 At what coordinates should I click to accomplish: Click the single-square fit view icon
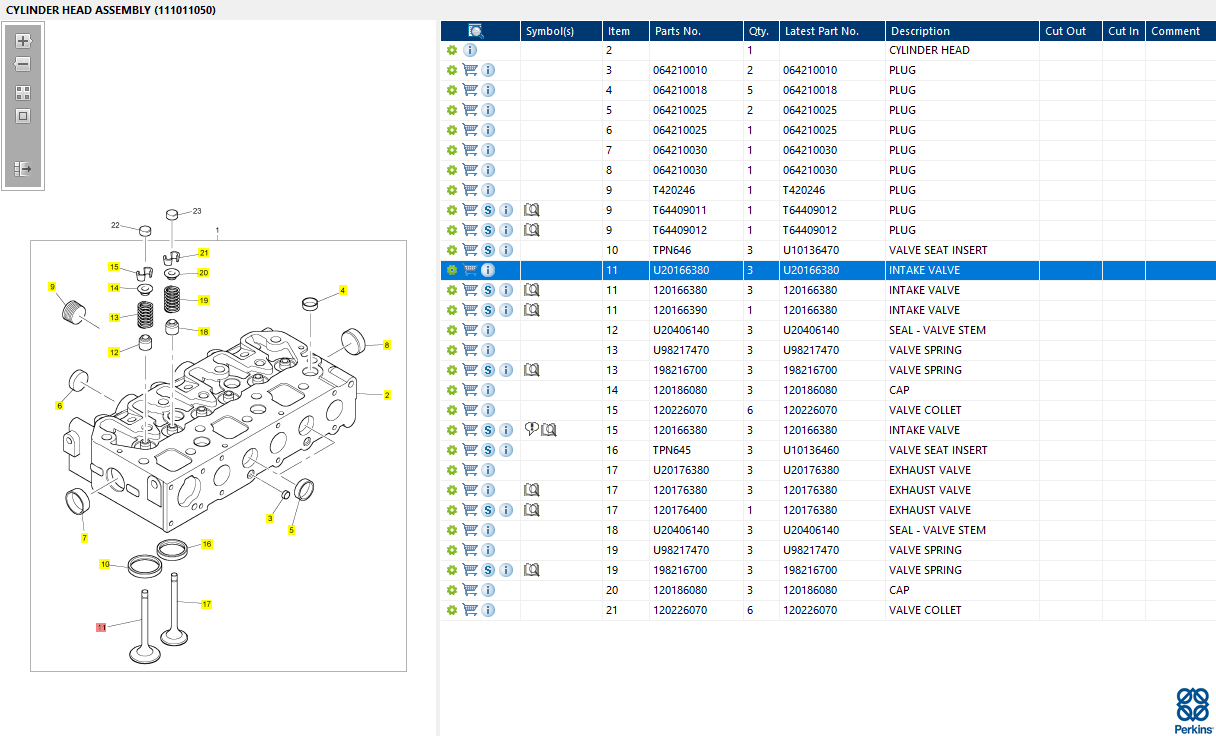pos(23,116)
